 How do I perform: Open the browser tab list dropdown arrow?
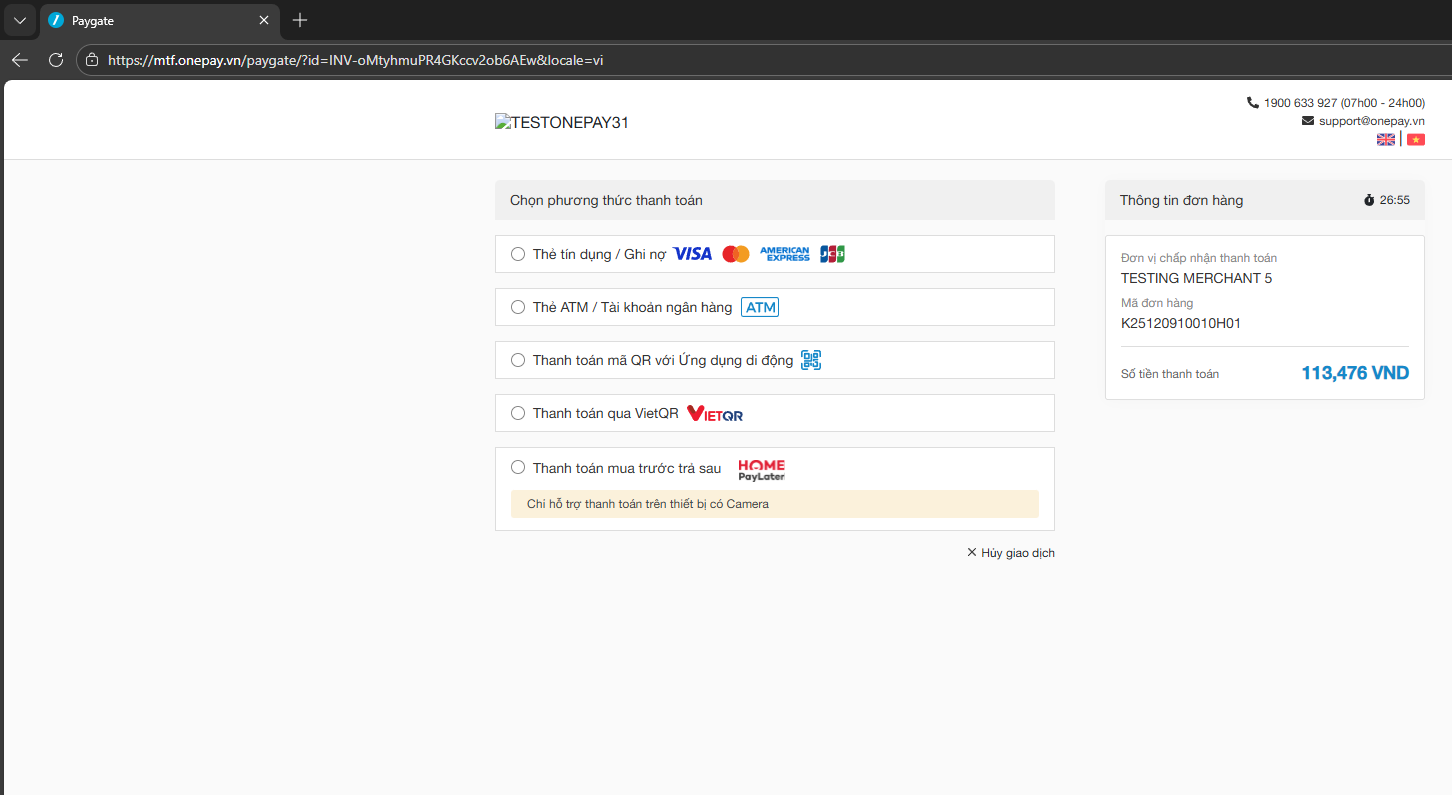20,20
